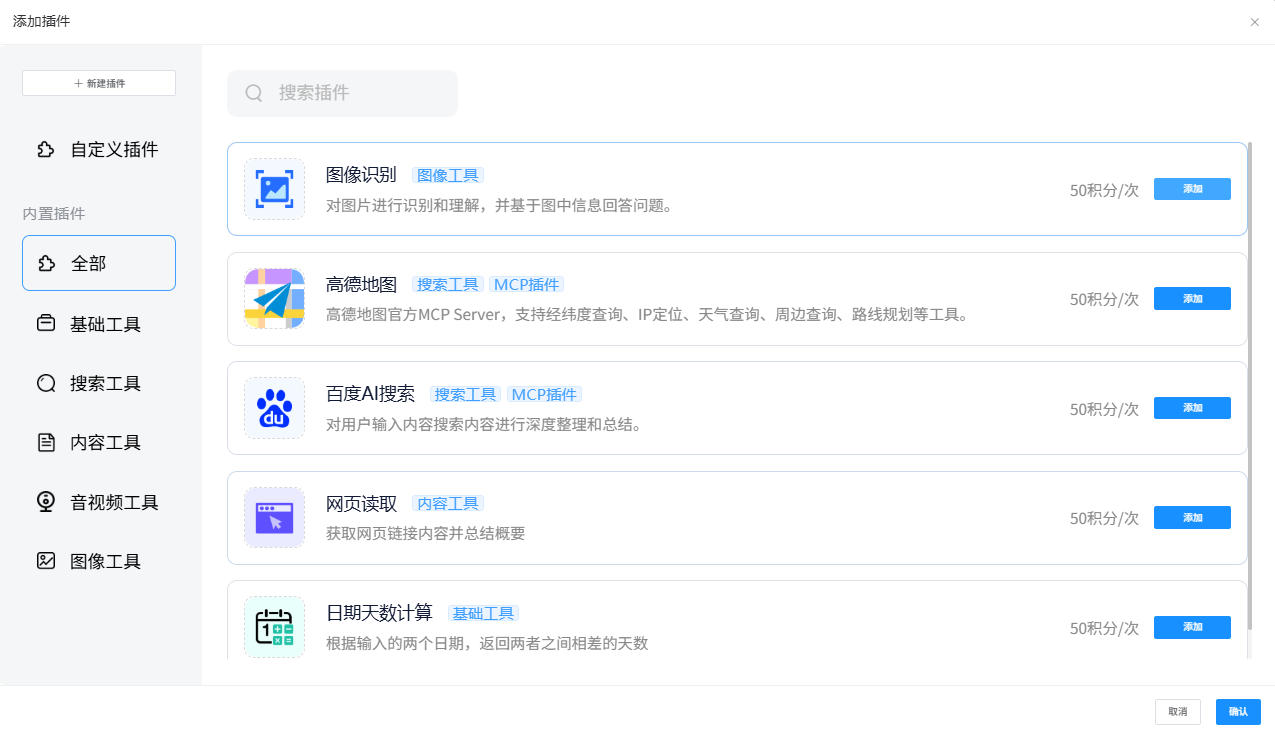Add the 网页读取 plugin
This screenshot has width=1275, height=733.
[x=1191, y=517]
